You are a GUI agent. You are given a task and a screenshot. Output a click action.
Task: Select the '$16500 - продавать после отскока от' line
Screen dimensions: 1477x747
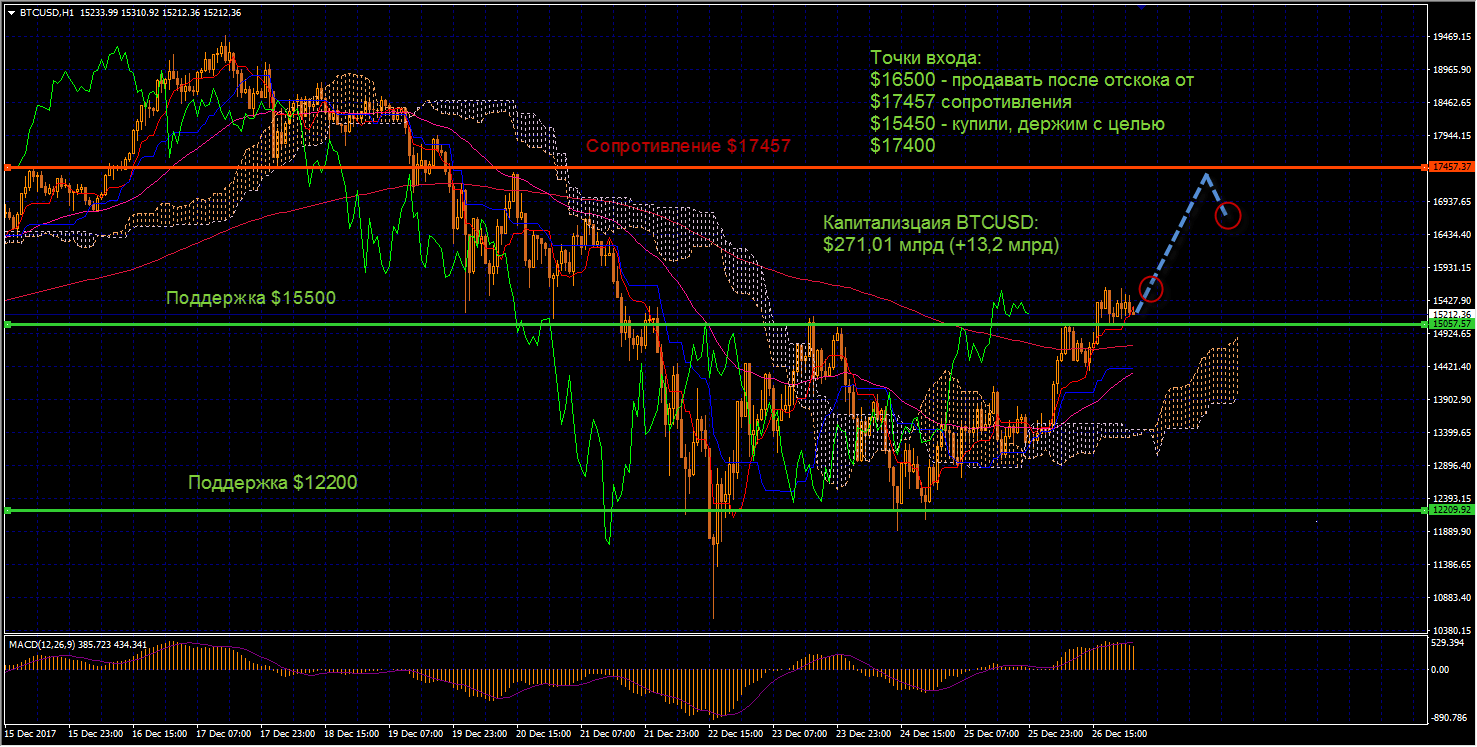point(1032,79)
